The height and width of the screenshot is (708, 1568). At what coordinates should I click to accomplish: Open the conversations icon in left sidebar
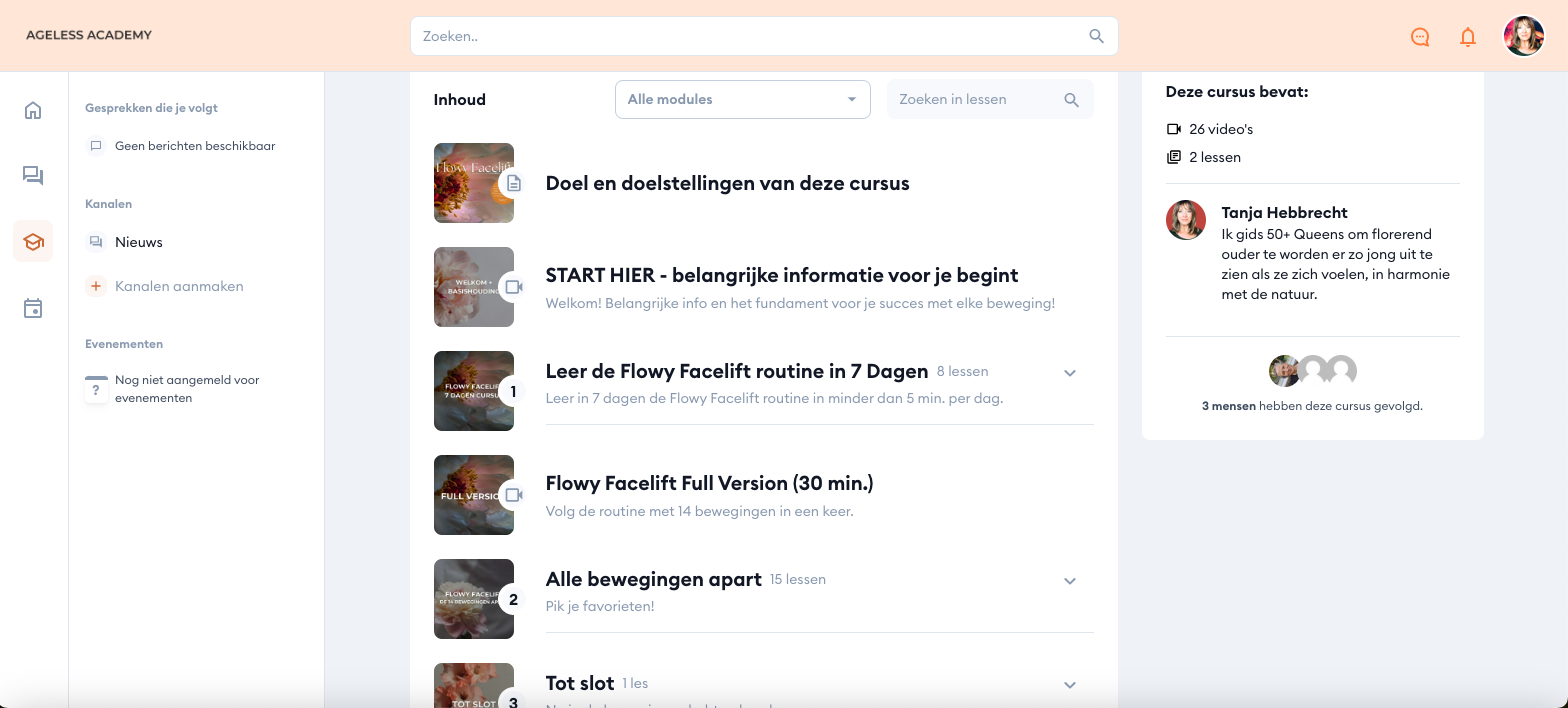tap(33, 176)
